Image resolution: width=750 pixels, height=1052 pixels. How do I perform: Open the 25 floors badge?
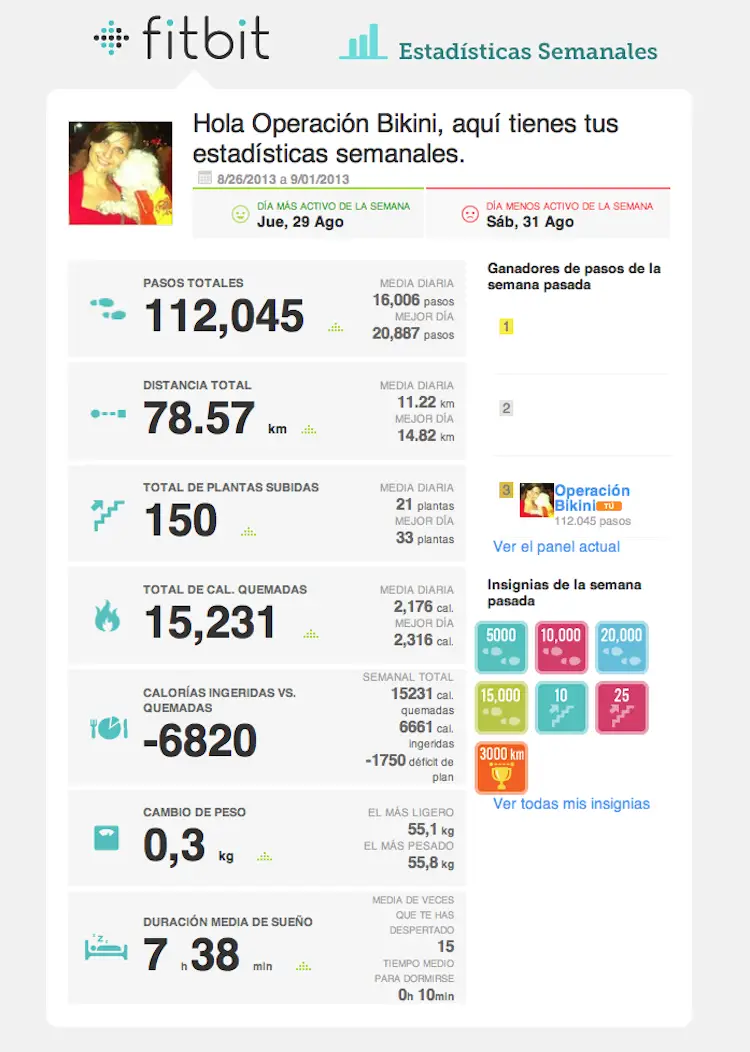coord(622,708)
